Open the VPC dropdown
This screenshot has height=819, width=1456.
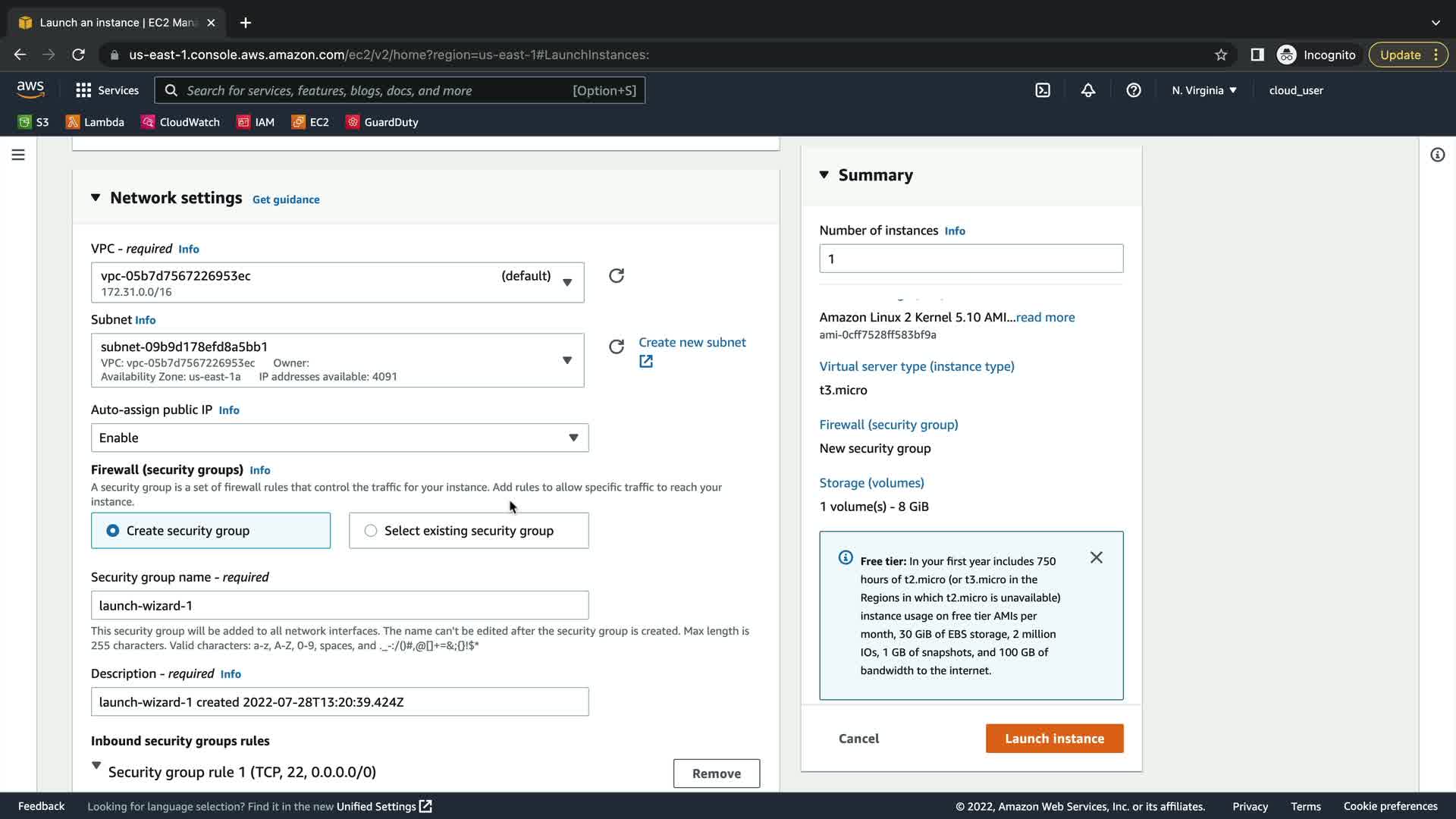click(337, 283)
